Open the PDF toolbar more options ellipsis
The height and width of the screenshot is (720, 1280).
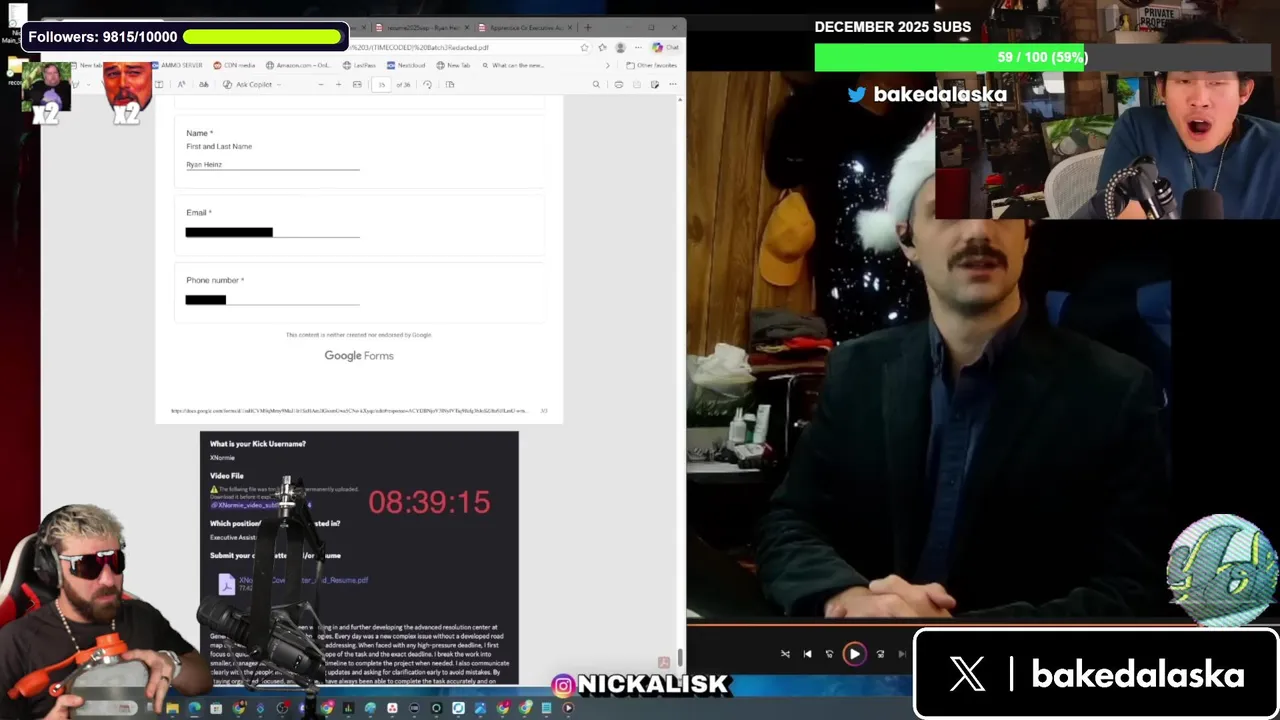(673, 85)
